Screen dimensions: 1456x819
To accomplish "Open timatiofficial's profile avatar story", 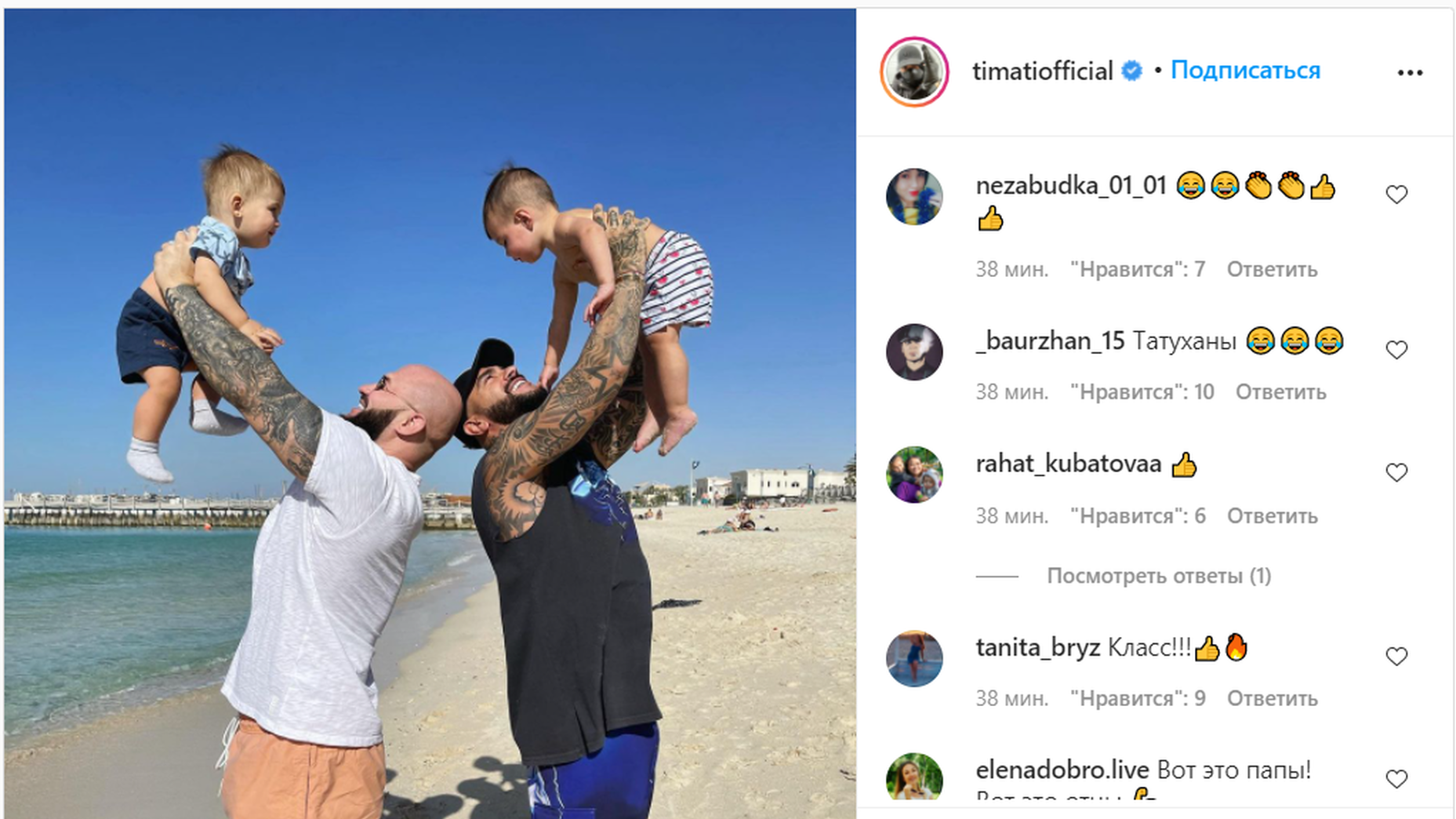I will [x=914, y=71].
